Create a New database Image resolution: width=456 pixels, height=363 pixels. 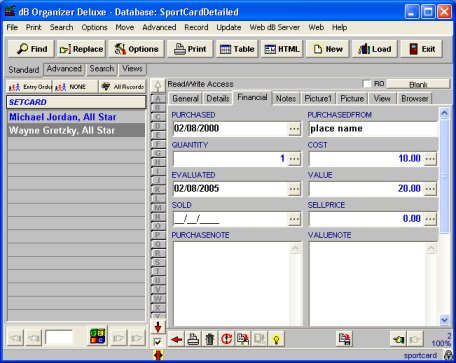pyautogui.click(x=327, y=49)
